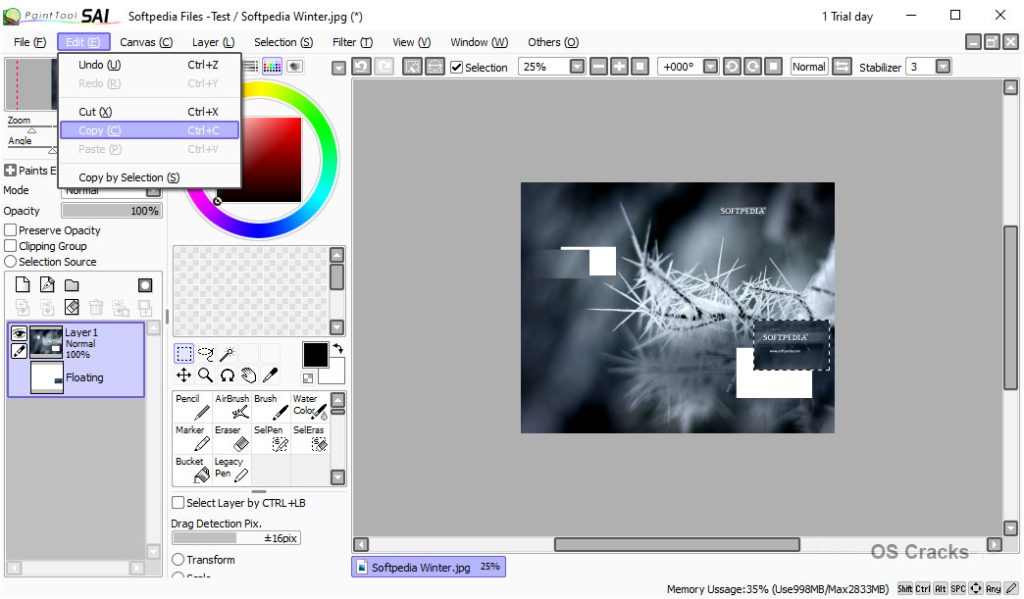Choose the Water Color tool
1024x599 pixels.
coord(310,406)
